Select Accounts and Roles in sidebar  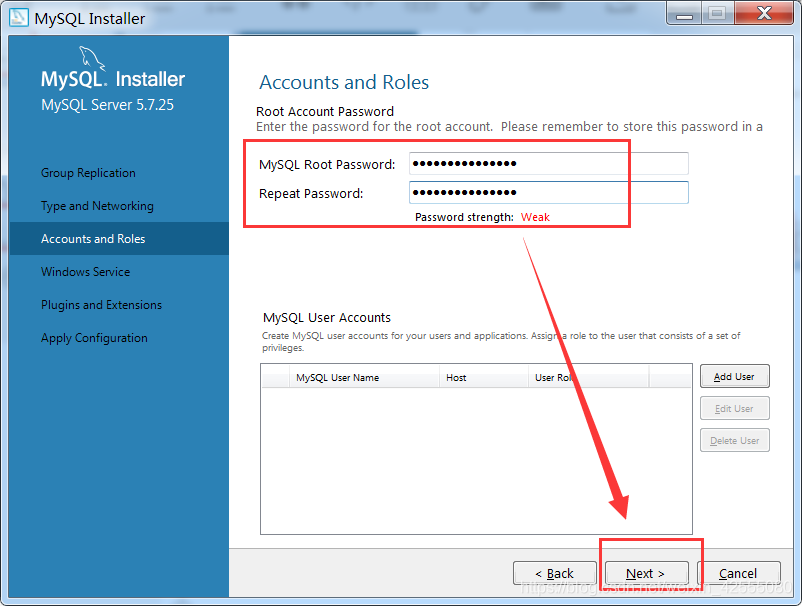click(119, 238)
